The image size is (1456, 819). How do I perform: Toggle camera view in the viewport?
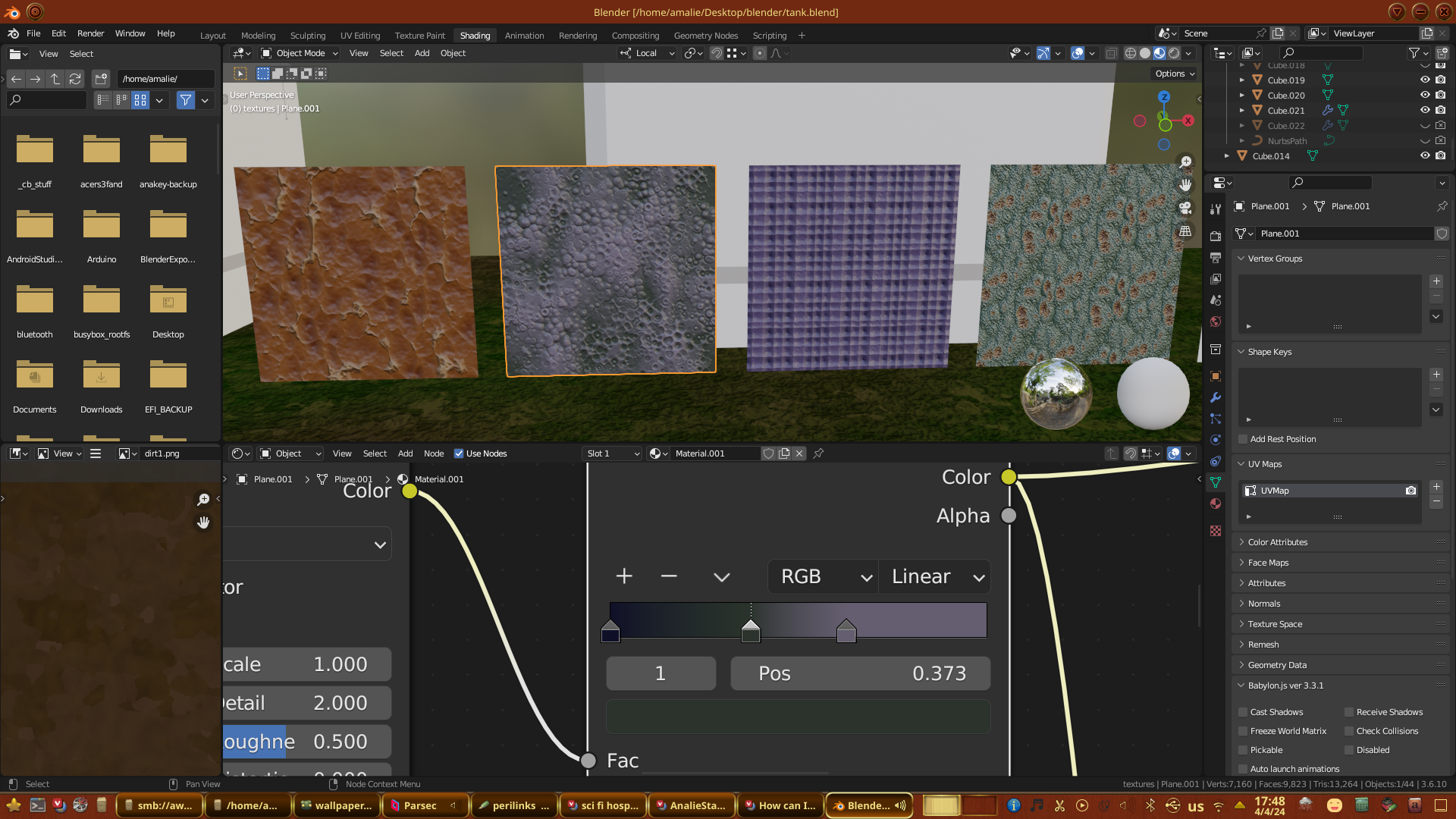click(x=1185, y=208)
